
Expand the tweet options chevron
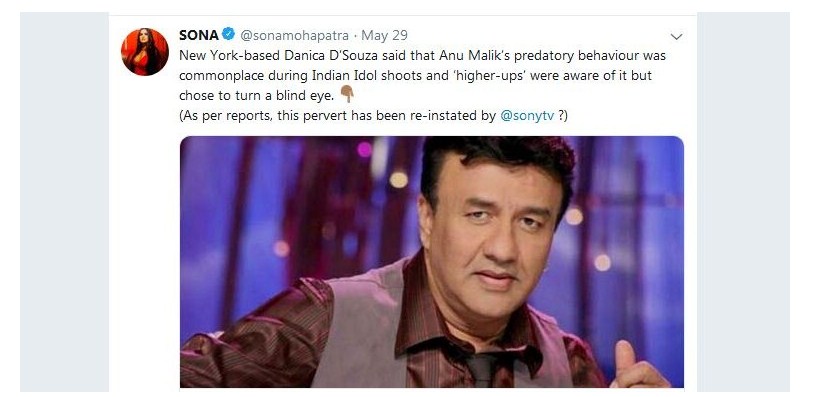click(676, 37)
